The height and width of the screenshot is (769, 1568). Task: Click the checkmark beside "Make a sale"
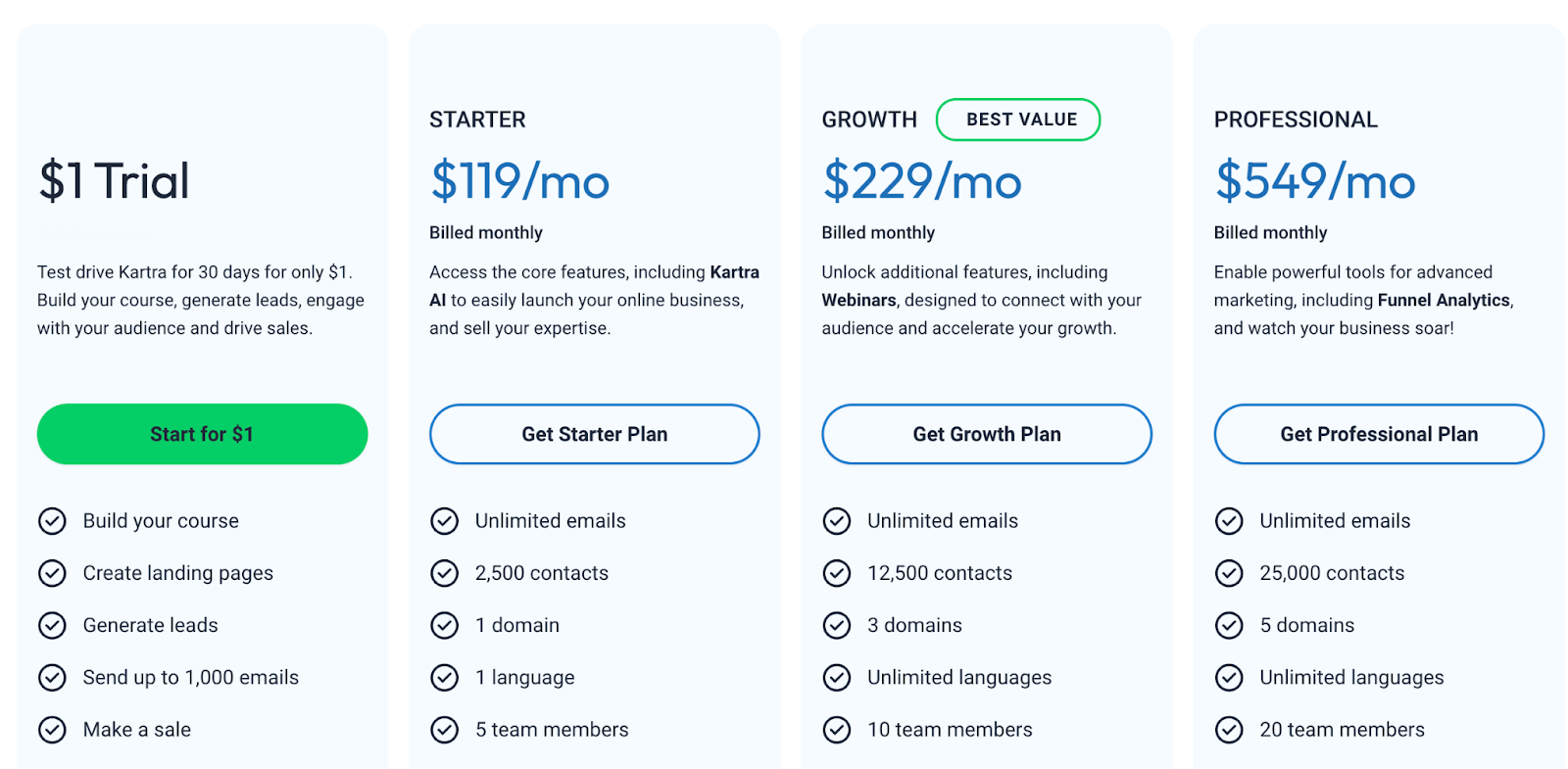coord(53,729)
